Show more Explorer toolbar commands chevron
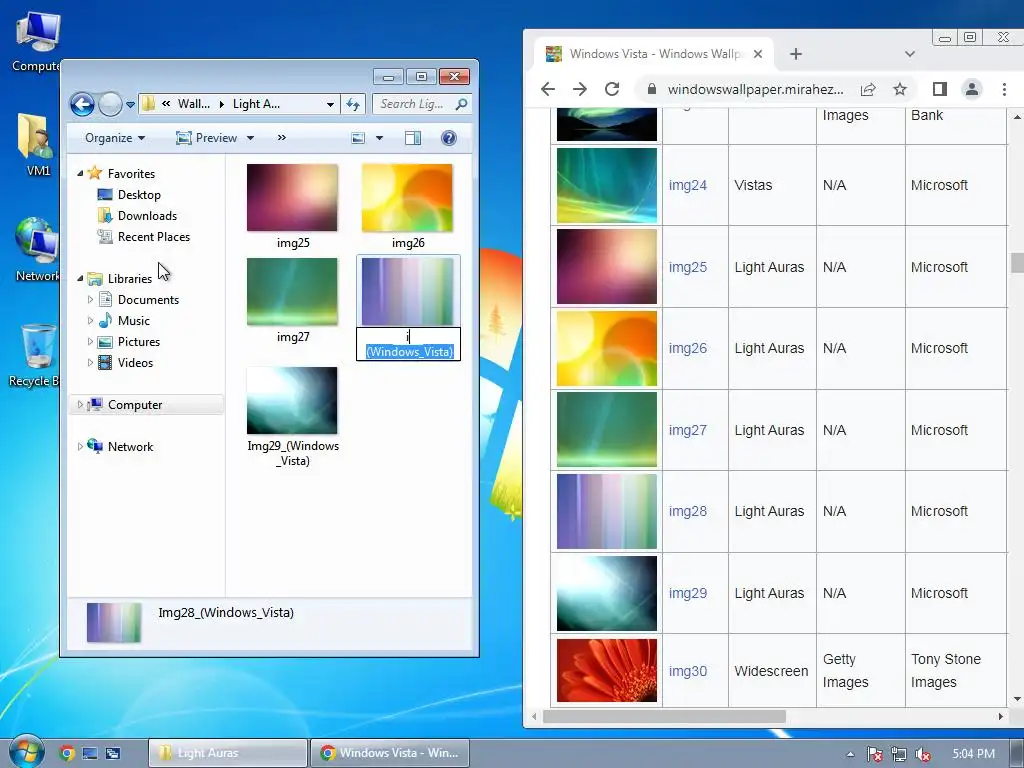This screenshot has height=768, width=1024. click(x=281, y=138)
